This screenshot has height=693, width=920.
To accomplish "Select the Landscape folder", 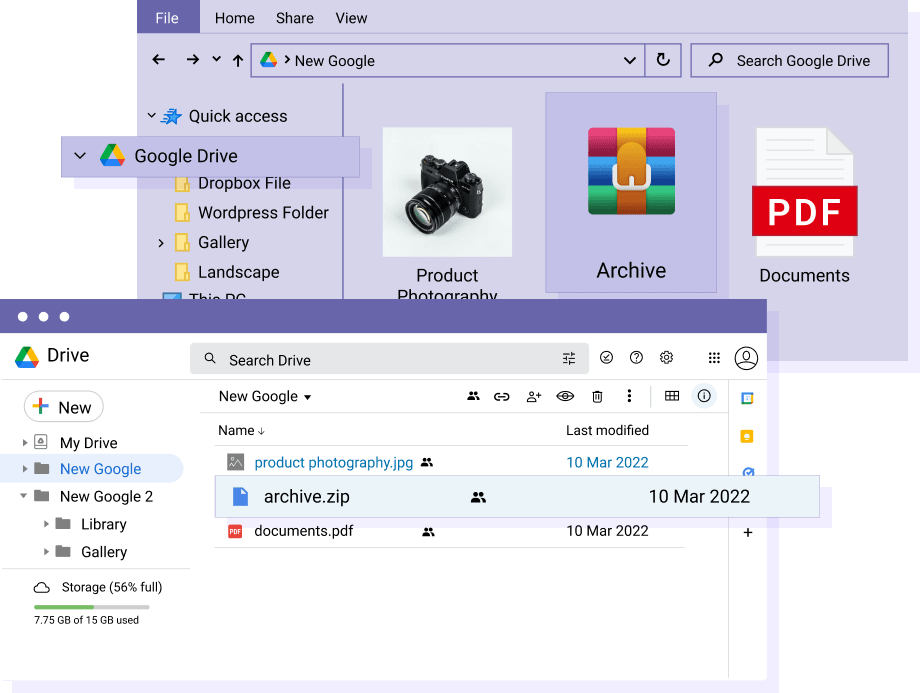I will pyautogui.click(x=227, y=272).
